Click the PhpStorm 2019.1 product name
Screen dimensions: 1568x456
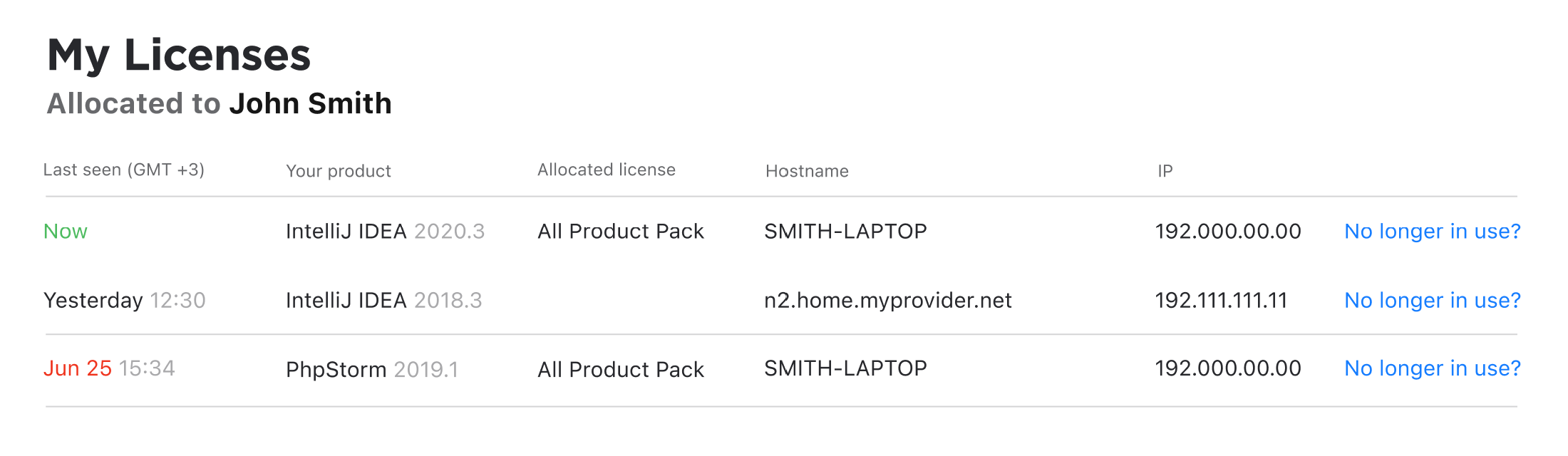pos(371,370)
